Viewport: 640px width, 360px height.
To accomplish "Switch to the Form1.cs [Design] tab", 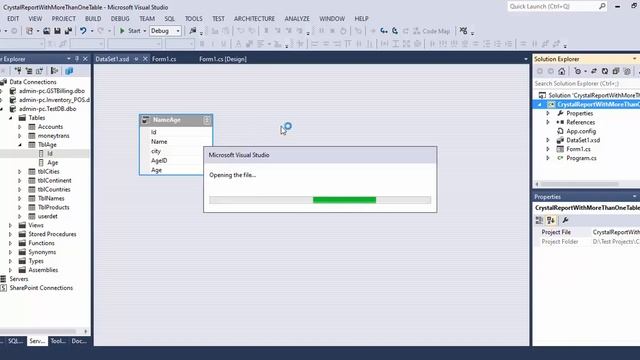I will pos(223,59).
